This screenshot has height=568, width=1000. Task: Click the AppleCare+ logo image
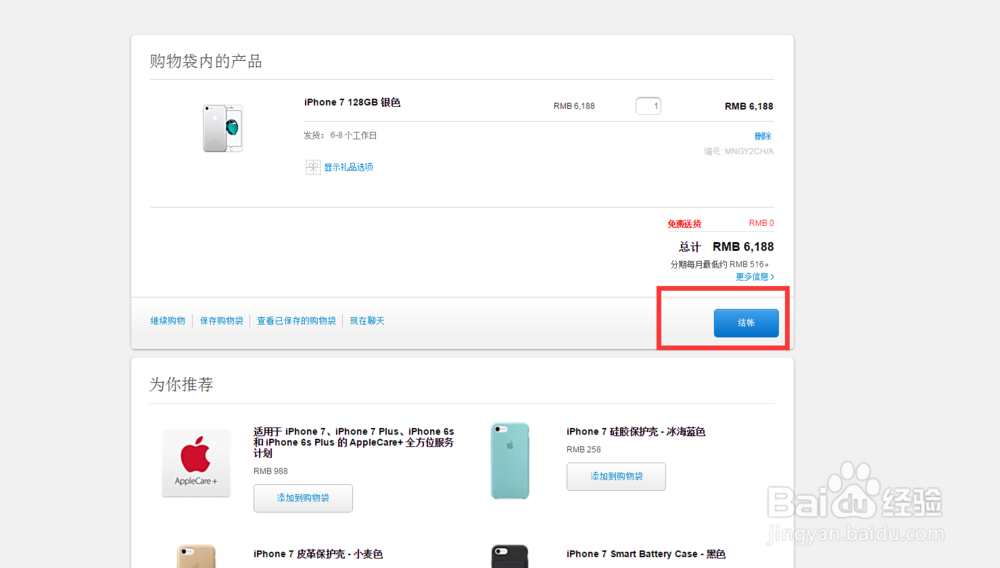[196, 463]
